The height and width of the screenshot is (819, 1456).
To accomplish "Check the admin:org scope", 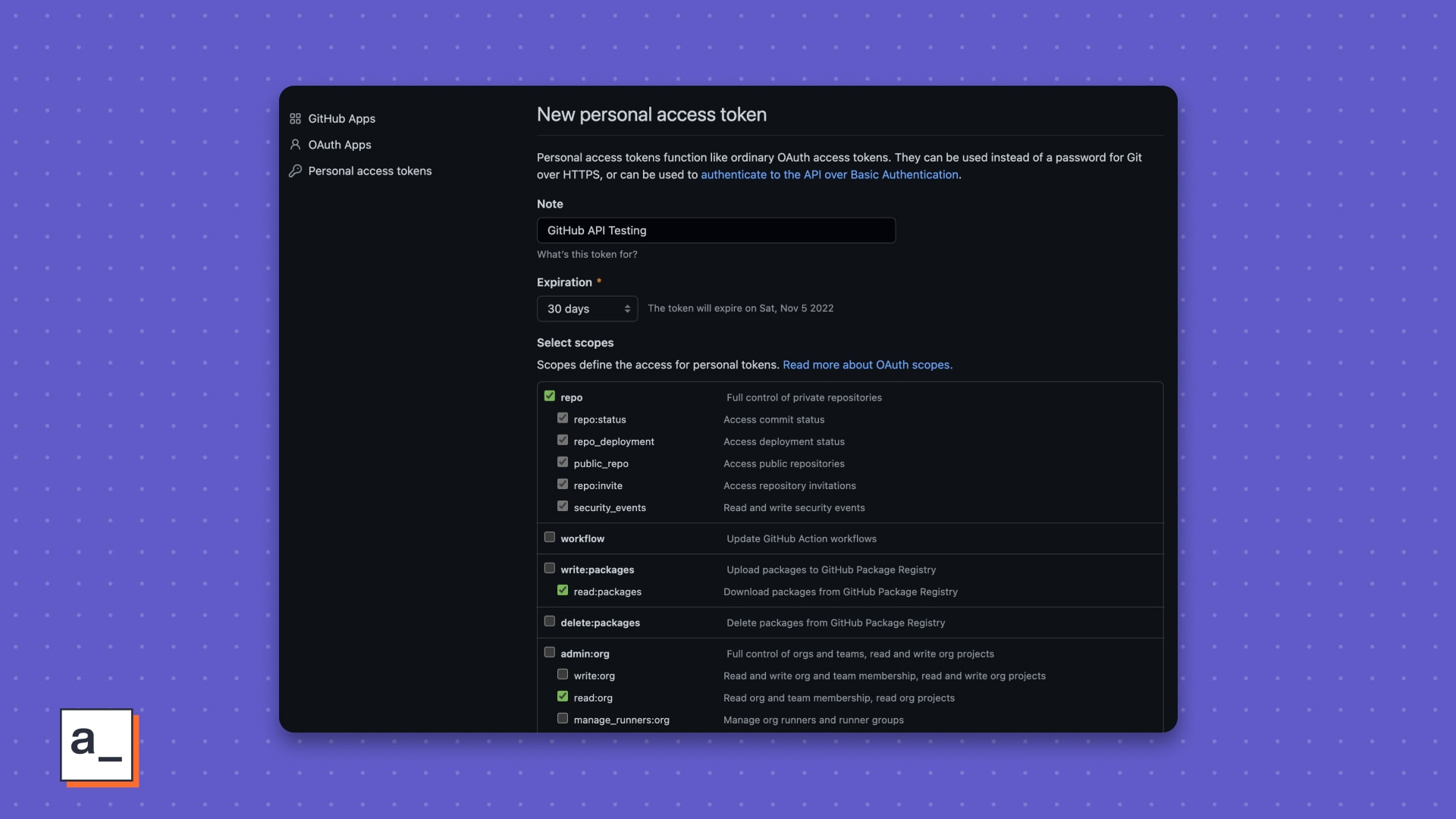I will point(550,652).
